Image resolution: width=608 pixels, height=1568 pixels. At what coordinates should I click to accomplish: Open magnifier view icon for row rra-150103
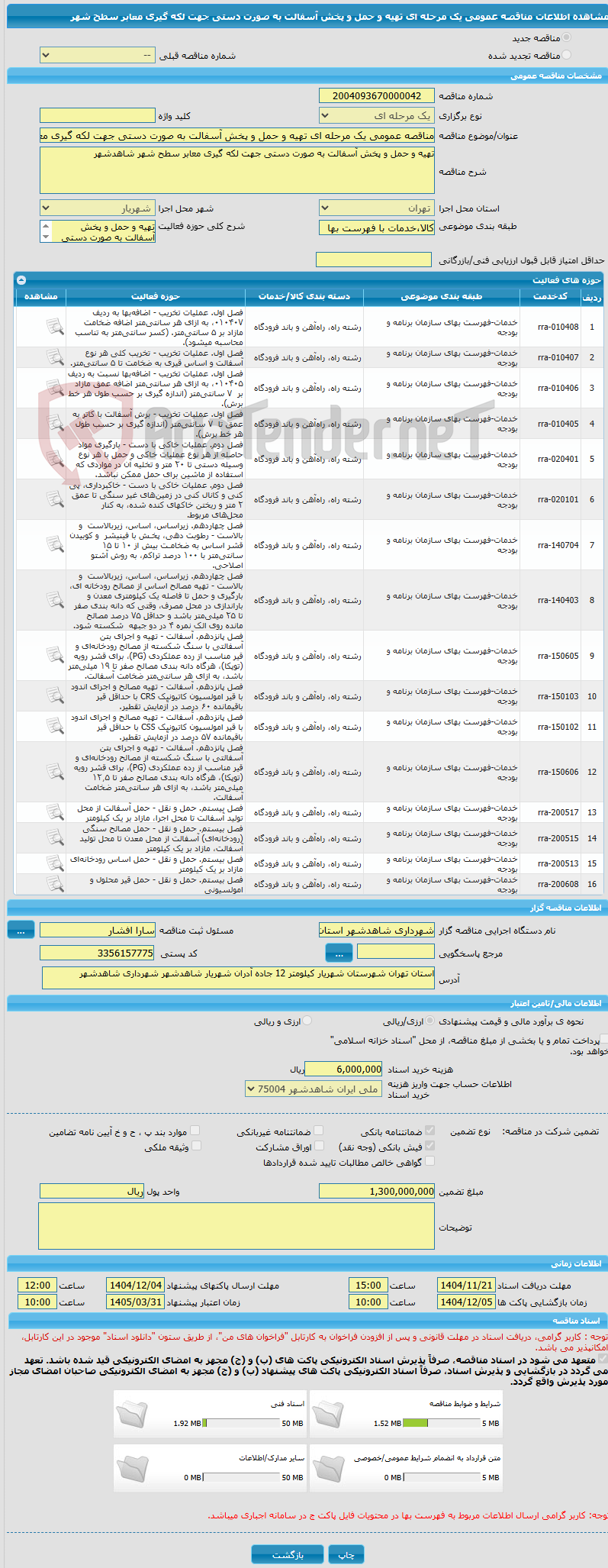(55, 695)
